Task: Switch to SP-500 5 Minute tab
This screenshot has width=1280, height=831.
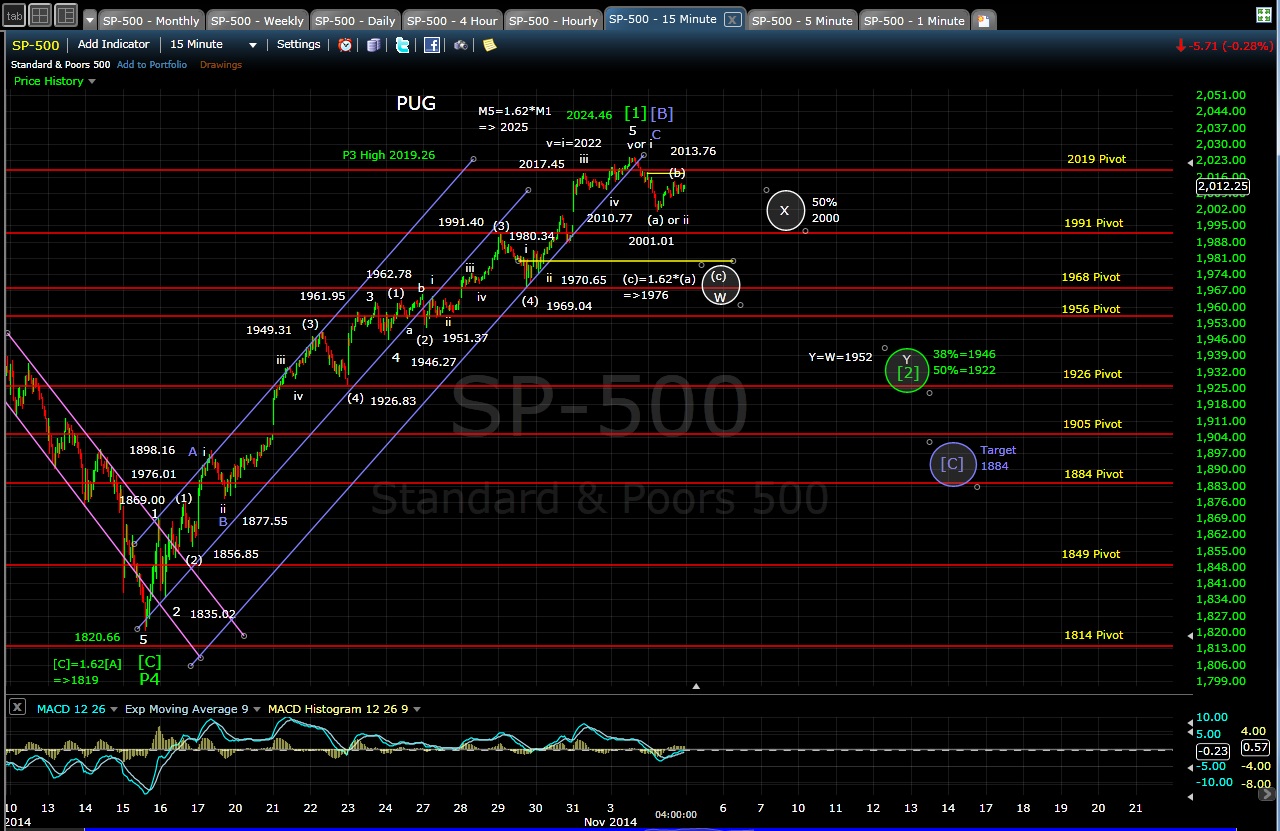Action: (802, 20)
